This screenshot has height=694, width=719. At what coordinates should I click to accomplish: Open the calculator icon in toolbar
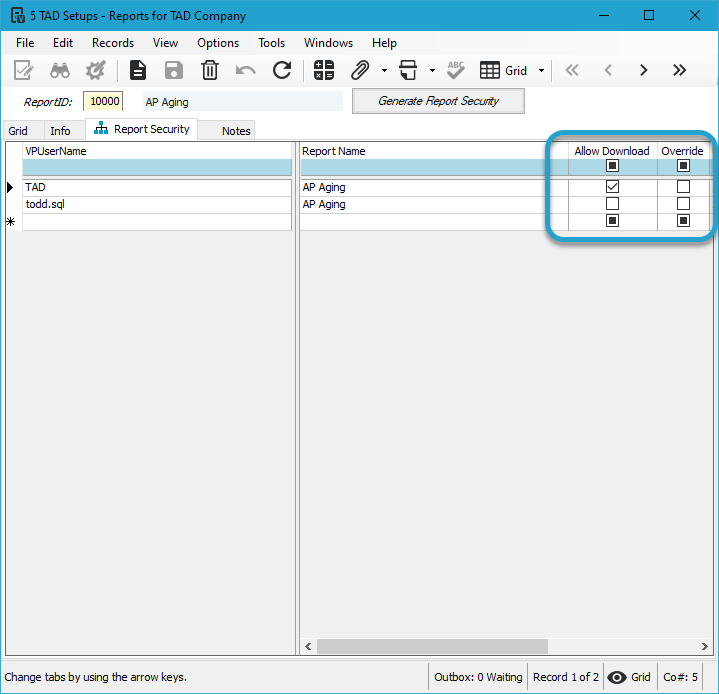coord(324,71)
